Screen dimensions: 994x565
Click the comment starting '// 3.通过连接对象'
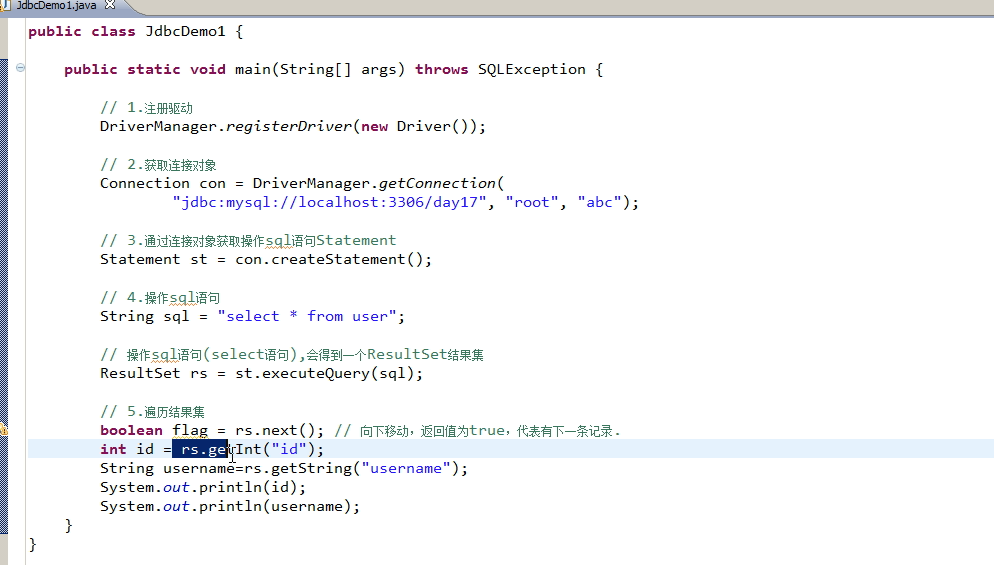(248, 240)
